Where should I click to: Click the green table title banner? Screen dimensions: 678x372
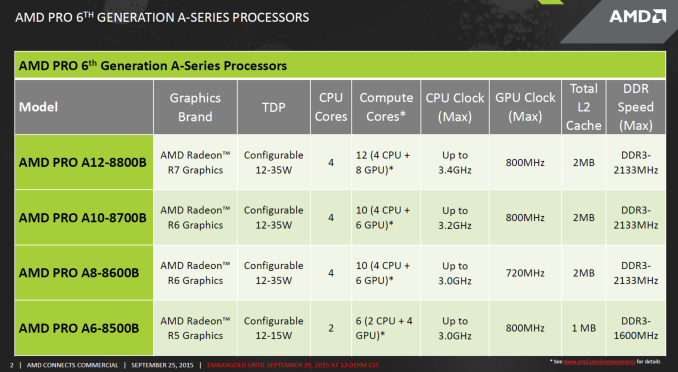click(x=340, y=65)
